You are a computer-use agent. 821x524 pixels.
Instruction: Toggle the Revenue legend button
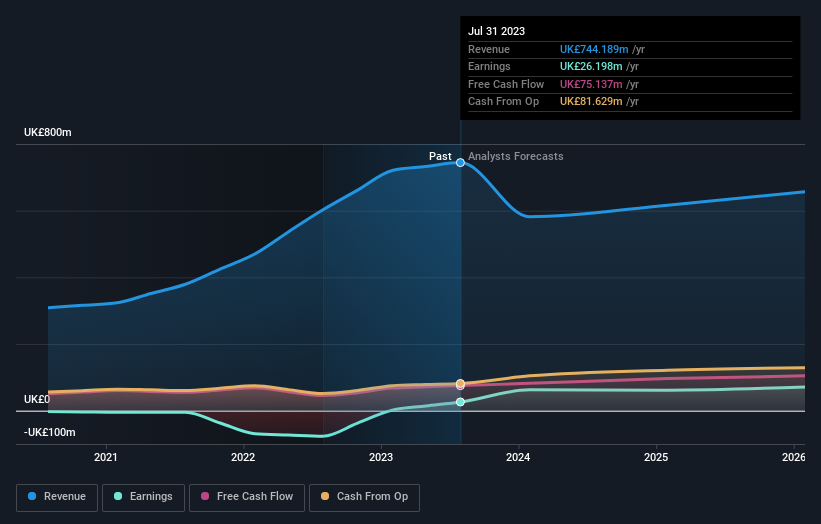(x=57, y=497)
